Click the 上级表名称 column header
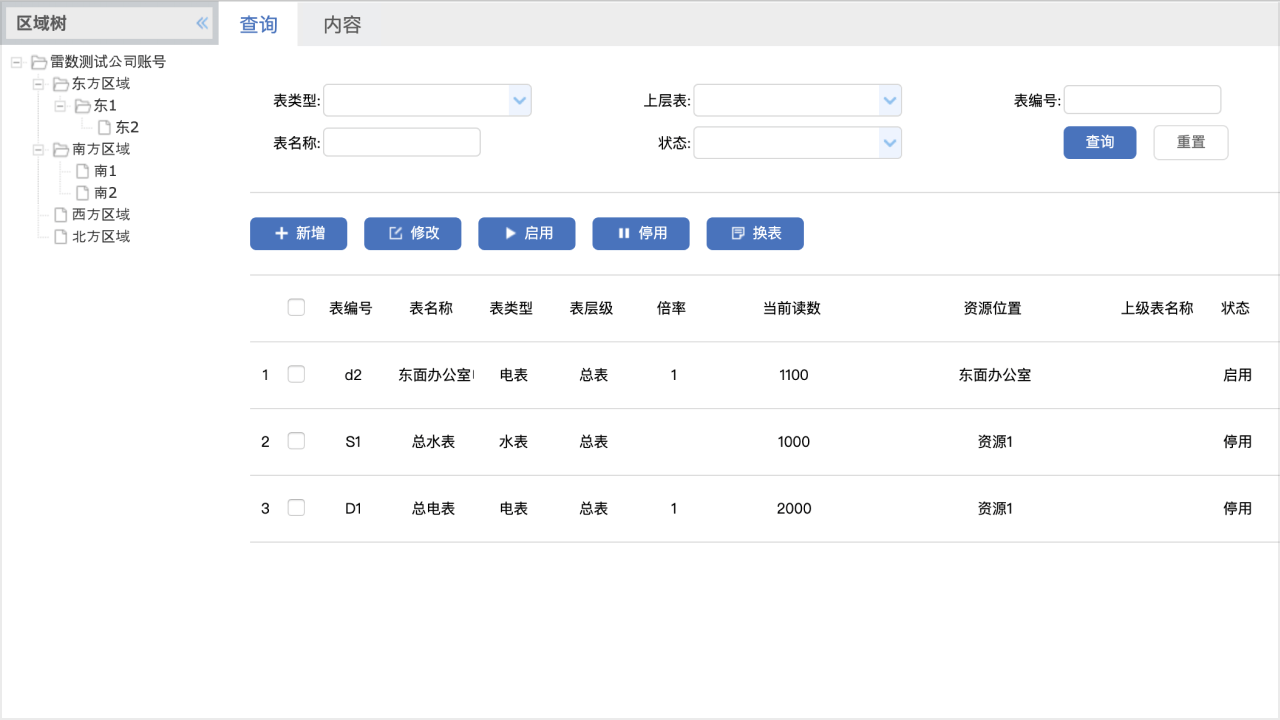This screenshot has height=720, width=1280. tap(1157, 308)
